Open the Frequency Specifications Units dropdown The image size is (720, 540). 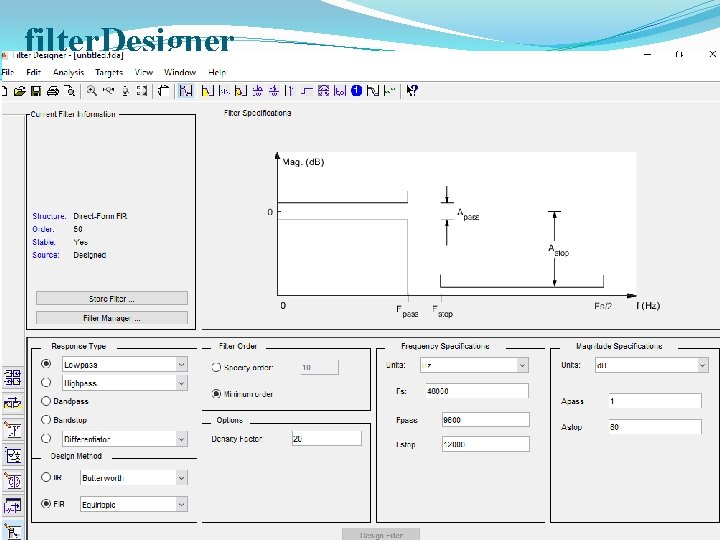[522, 365]
